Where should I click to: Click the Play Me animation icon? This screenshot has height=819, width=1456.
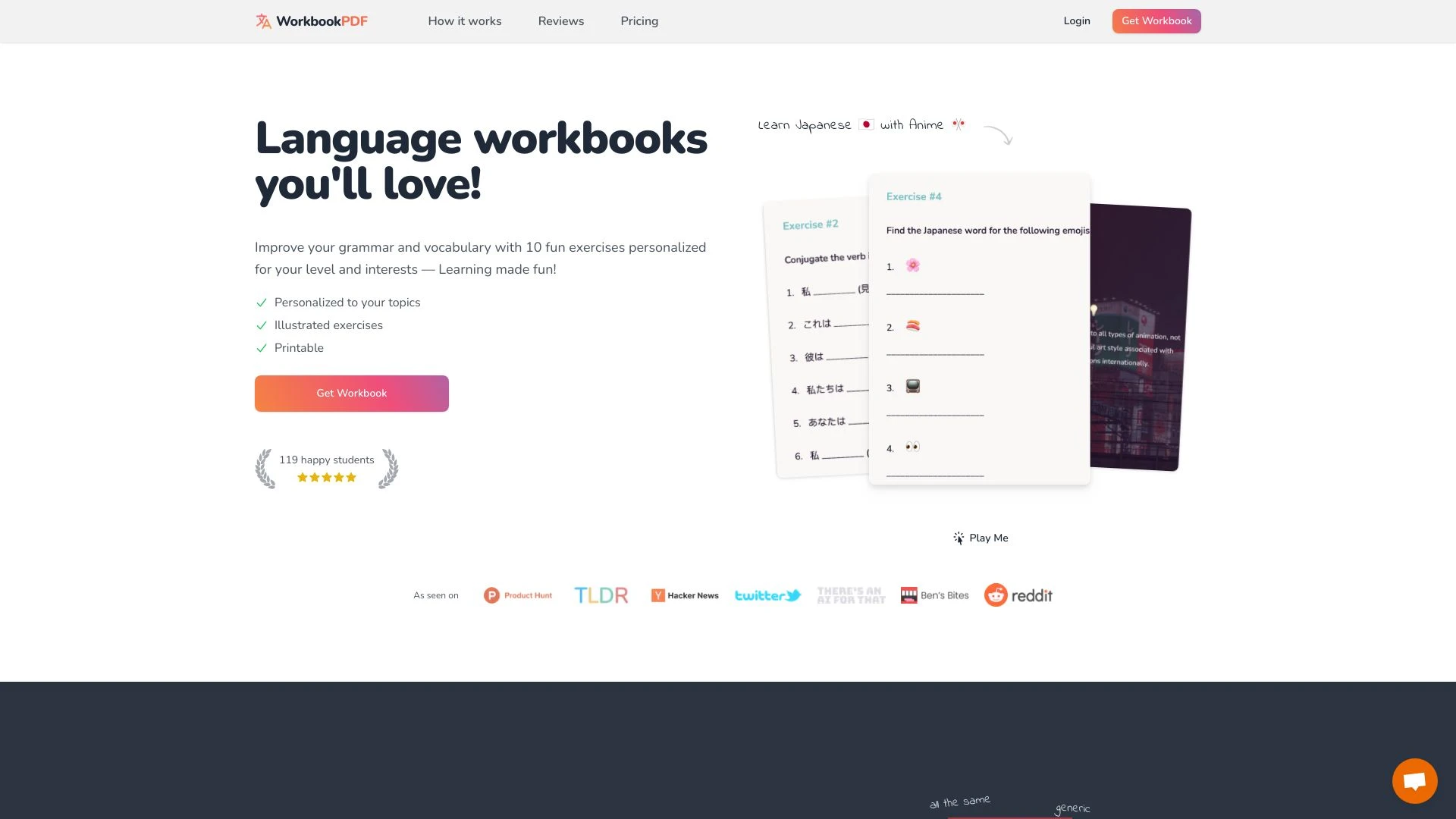coord(958,538)
